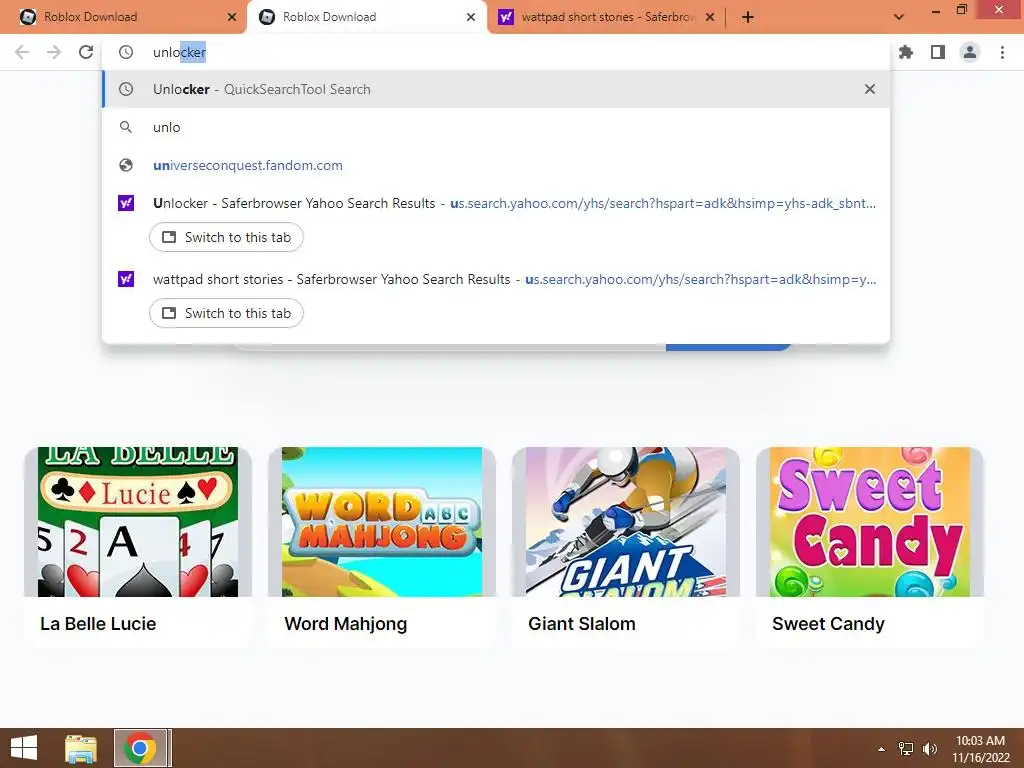The width and height of the screenshot is (1024, 768).
Task: Open the volume speaker tray icon
Action: (929, 749)
